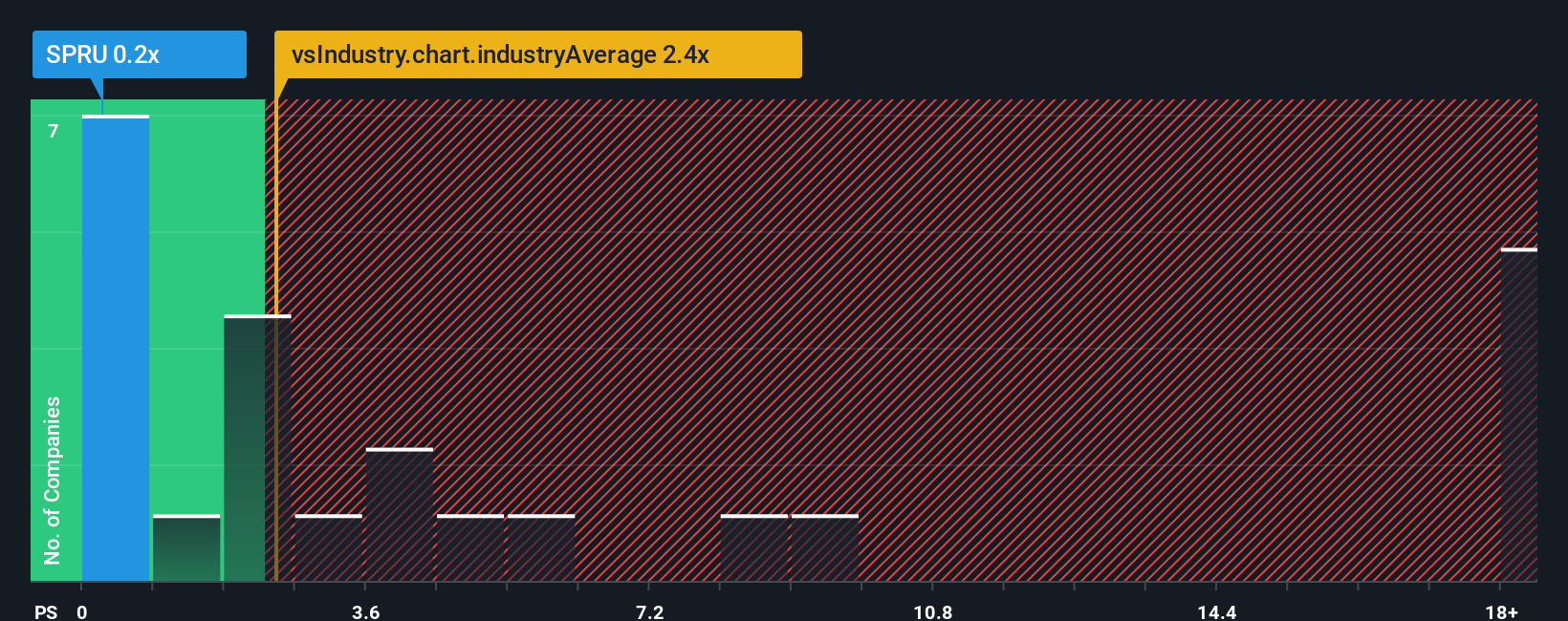The height and width of the screenshot is (621, 1568).
Task: Click the x-axis label 7.2
Action: point(649,611)
